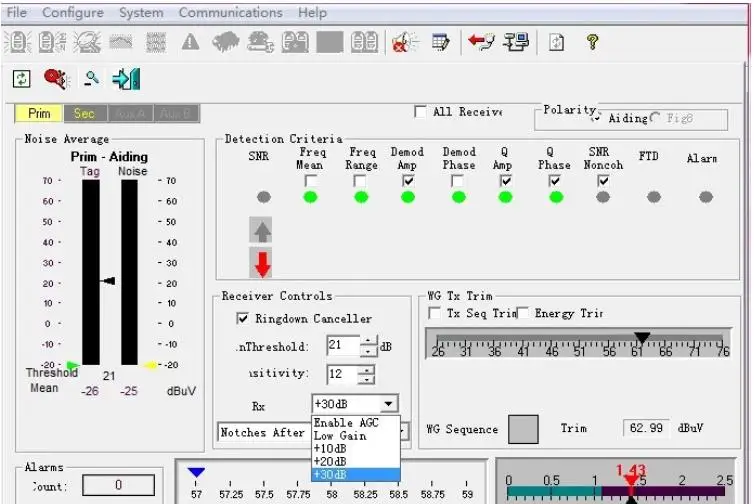Choose +10dB from the Rx list
Image resolution: width=754 pixels, height=504 pixels.
pos(355,449)
